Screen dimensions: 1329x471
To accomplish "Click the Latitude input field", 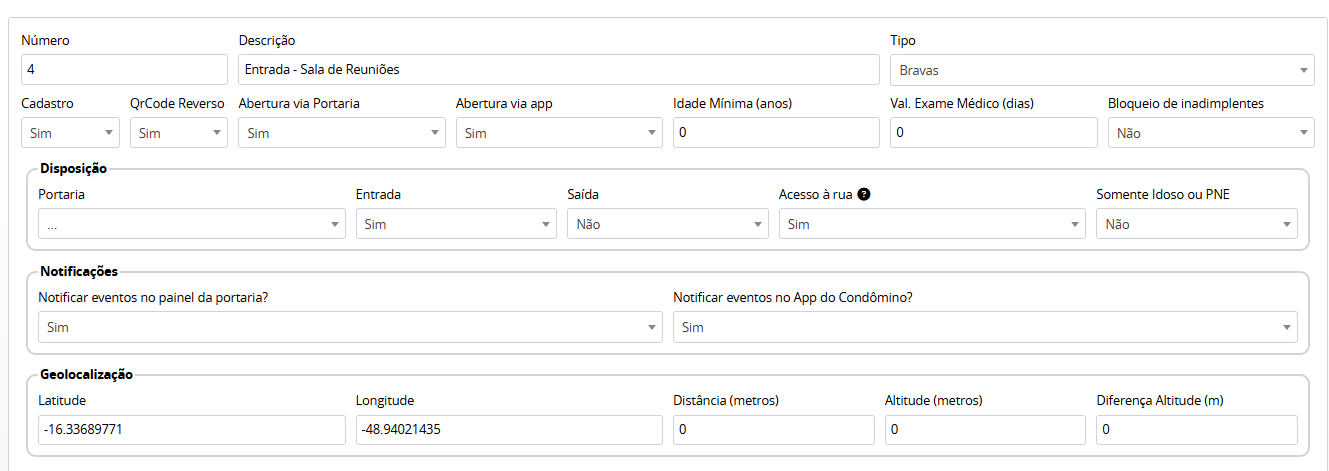I will point(191,430).
